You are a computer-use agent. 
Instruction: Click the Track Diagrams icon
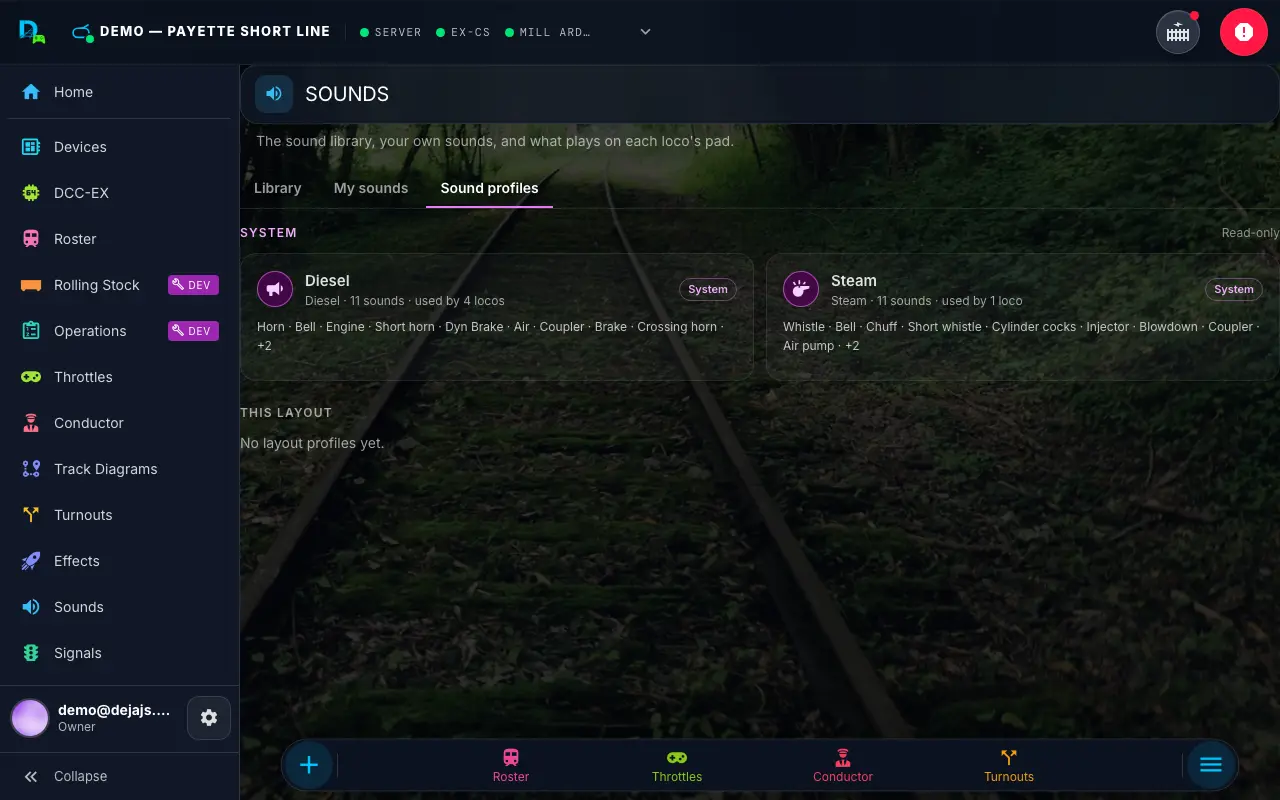[31, 469]
